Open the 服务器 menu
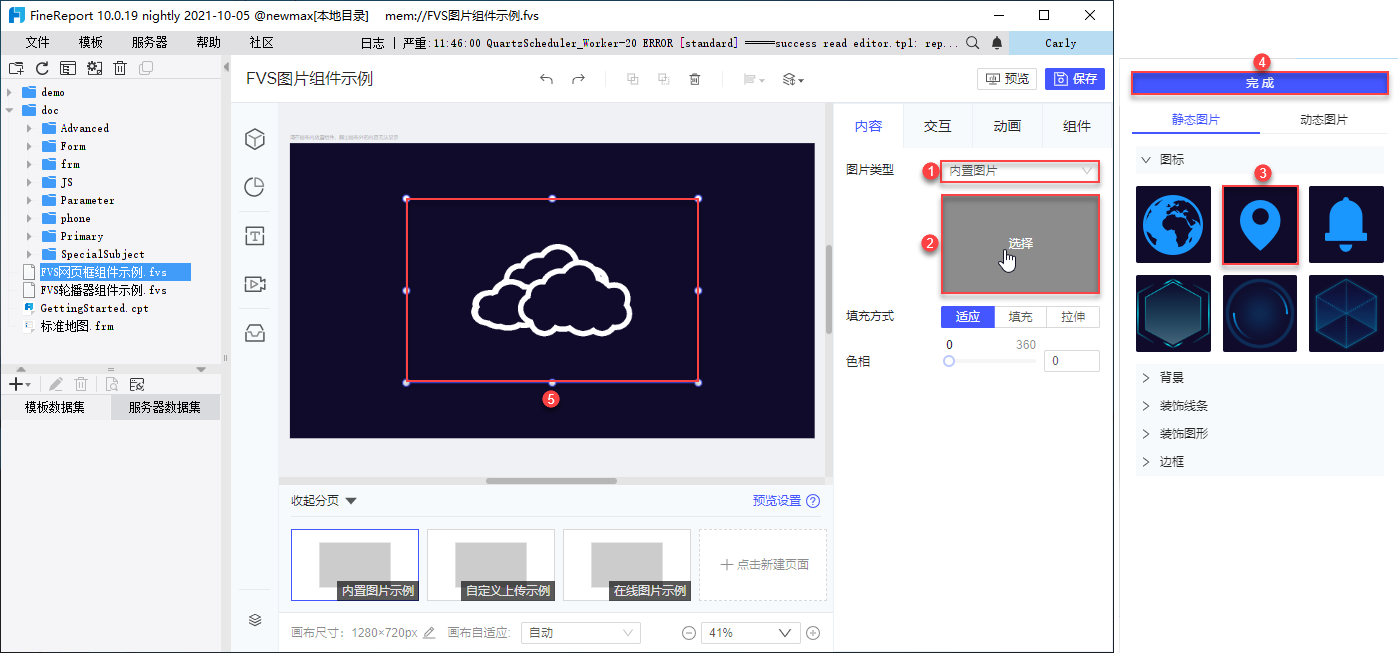Screen dimensions: 1398x653 (x=150, y=43)
